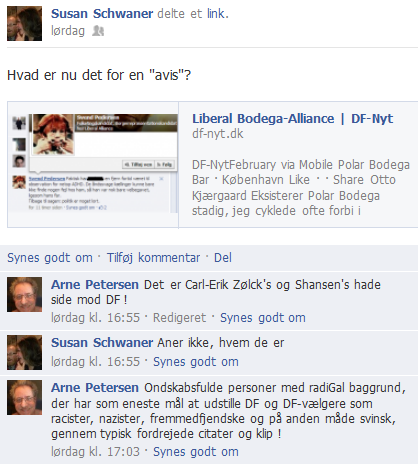
Task: Click Susan Schwaner's profile picture at post top
Action: point(24,23)
